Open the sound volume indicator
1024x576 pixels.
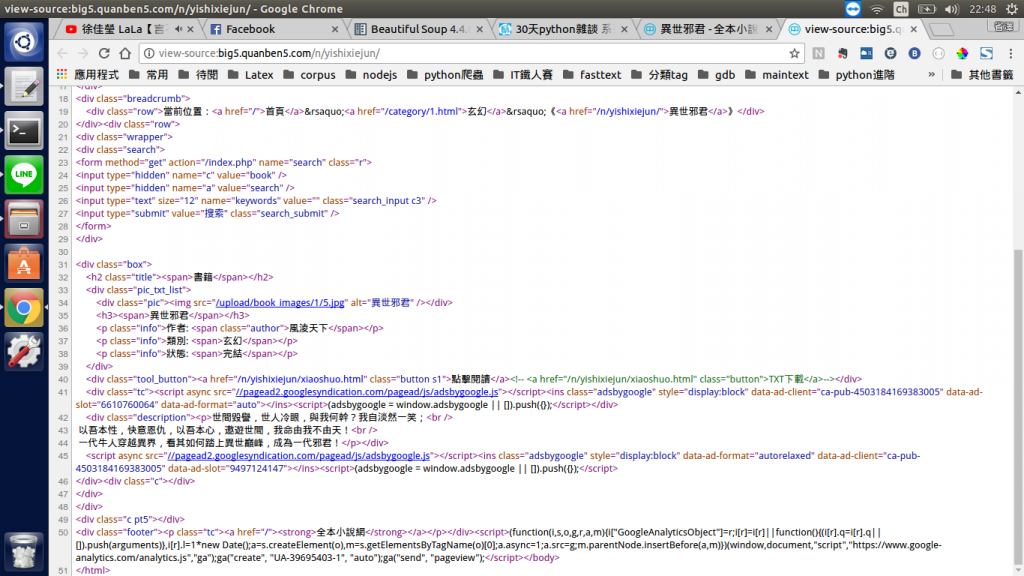tap(952, 9)
